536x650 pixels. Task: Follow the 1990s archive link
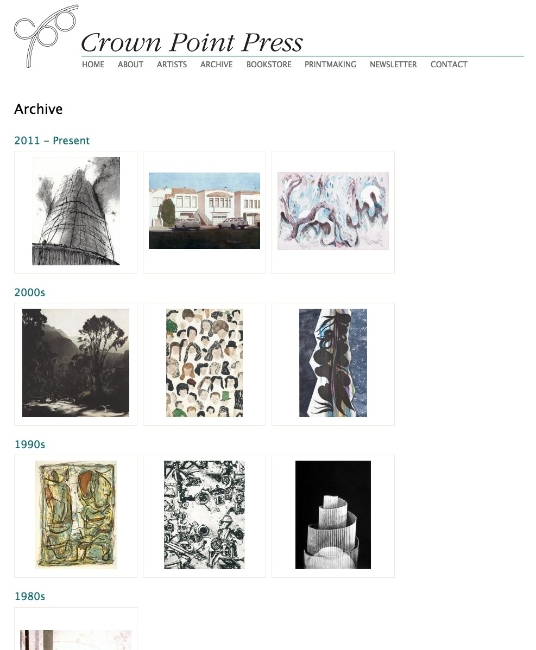(x=29, y=444)
